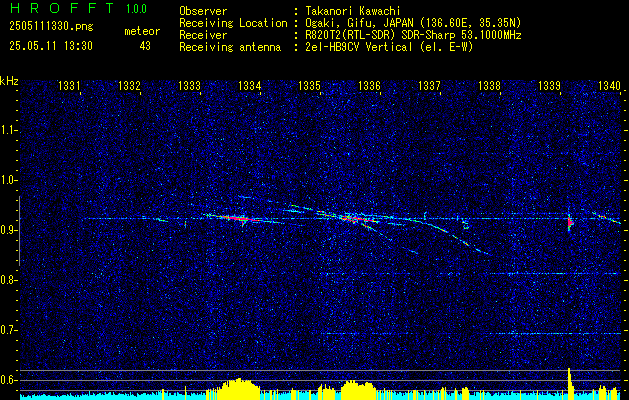The image size is (629, 400).
Task: Click the 'Receiver' field label
Action: [203, 35]
